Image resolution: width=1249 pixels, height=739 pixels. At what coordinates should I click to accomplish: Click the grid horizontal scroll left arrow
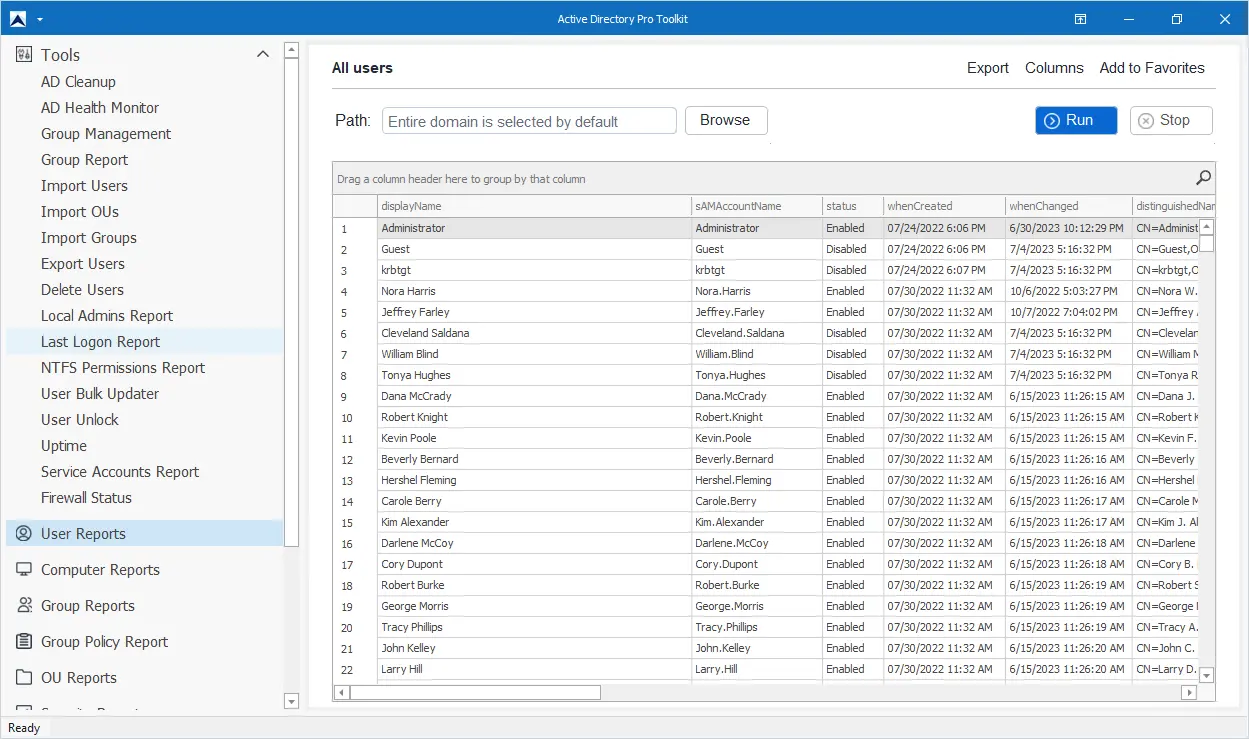[x=341, y=692]
